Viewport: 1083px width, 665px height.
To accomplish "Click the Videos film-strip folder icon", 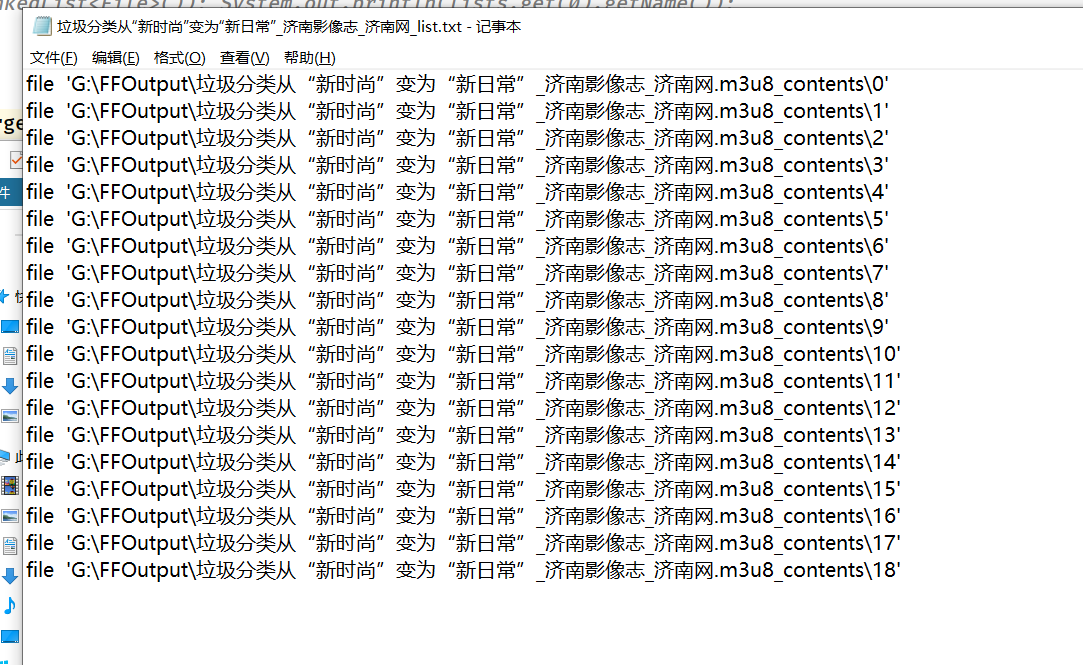I will (x=10, y=485).
